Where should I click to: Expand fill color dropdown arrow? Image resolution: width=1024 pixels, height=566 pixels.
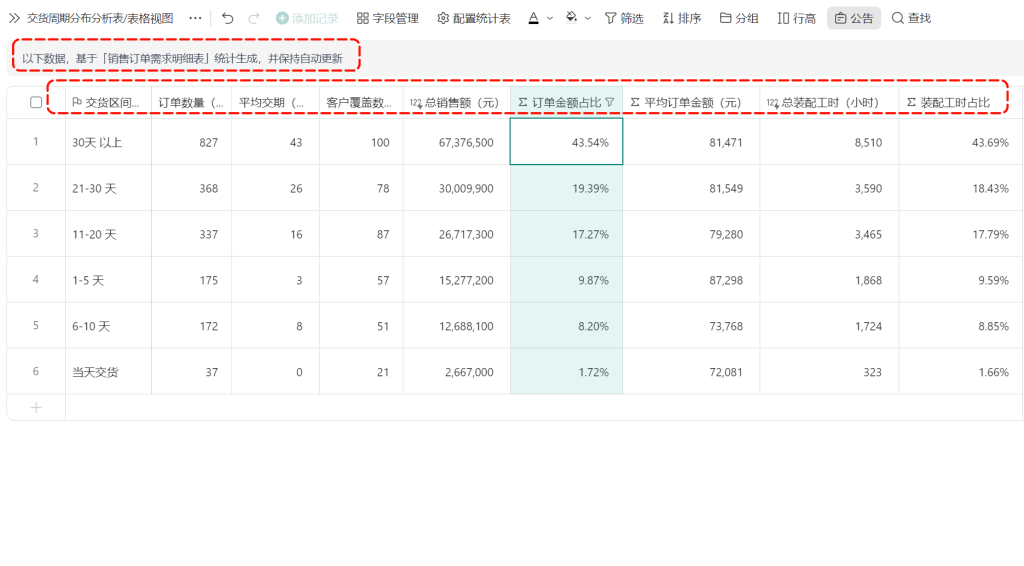588,18
